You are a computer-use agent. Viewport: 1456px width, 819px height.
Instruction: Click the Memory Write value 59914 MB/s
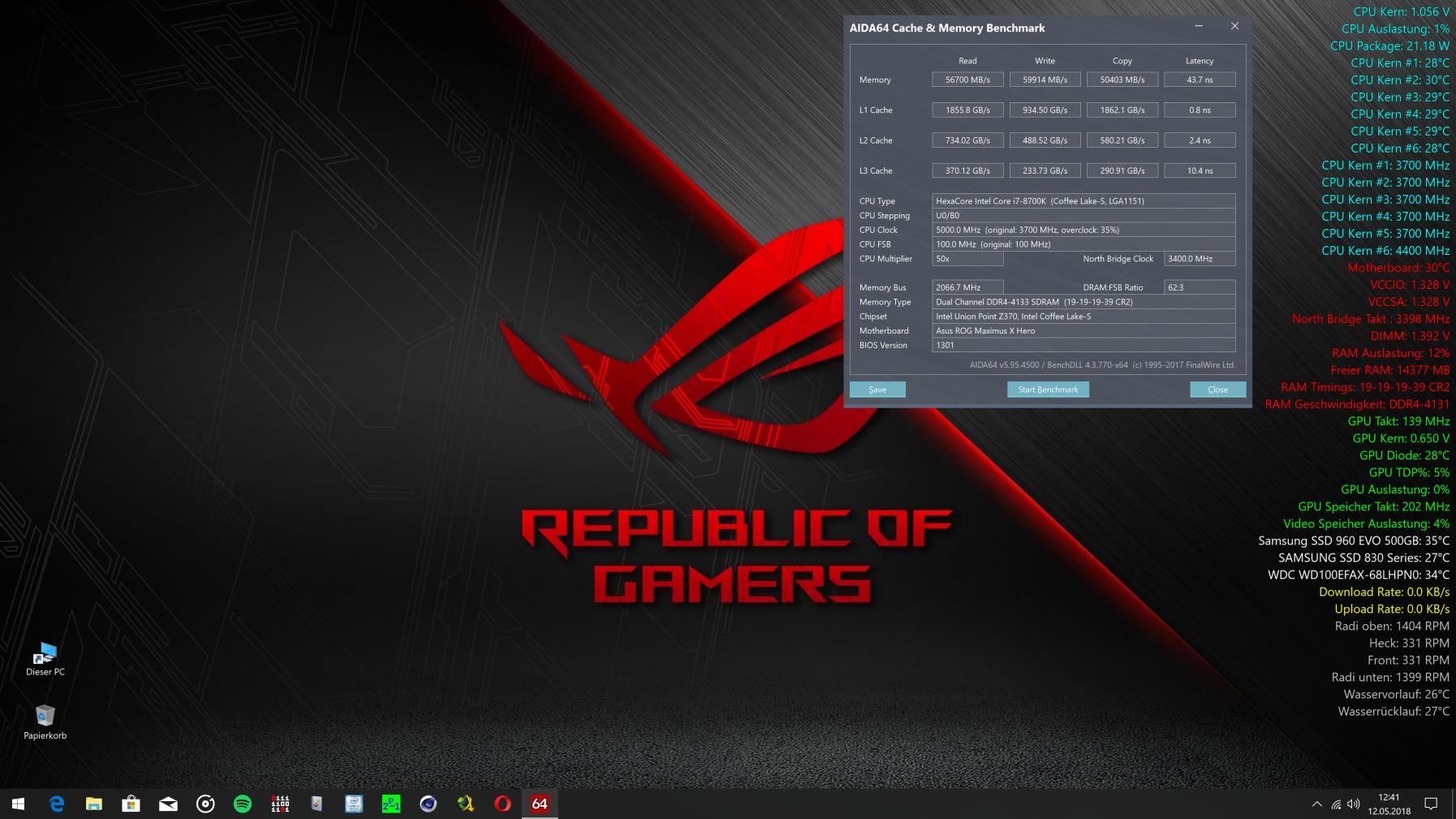pos(1045,80)
